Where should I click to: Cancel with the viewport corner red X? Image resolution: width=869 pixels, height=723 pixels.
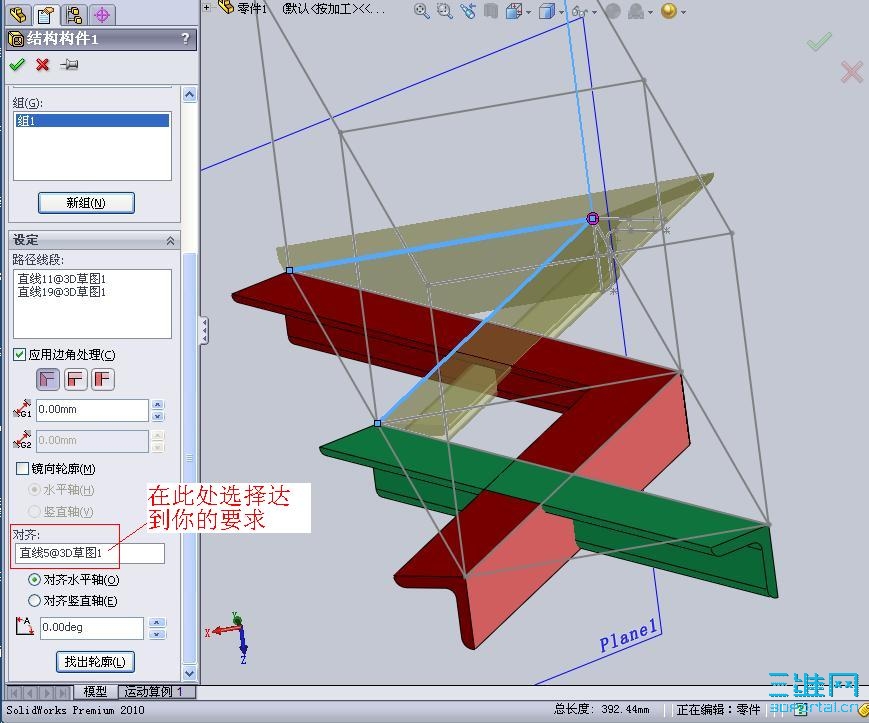click(x=851, y=72)
